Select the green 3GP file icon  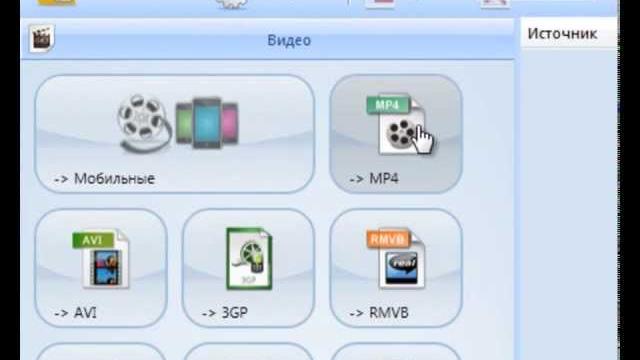pyautogui.click(x=249, y=258)
